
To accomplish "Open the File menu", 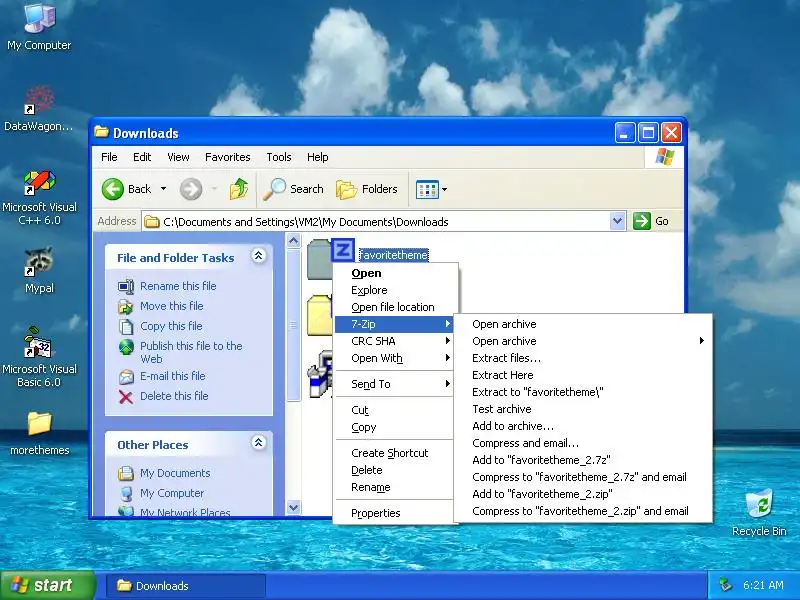I will pos(109,157).
